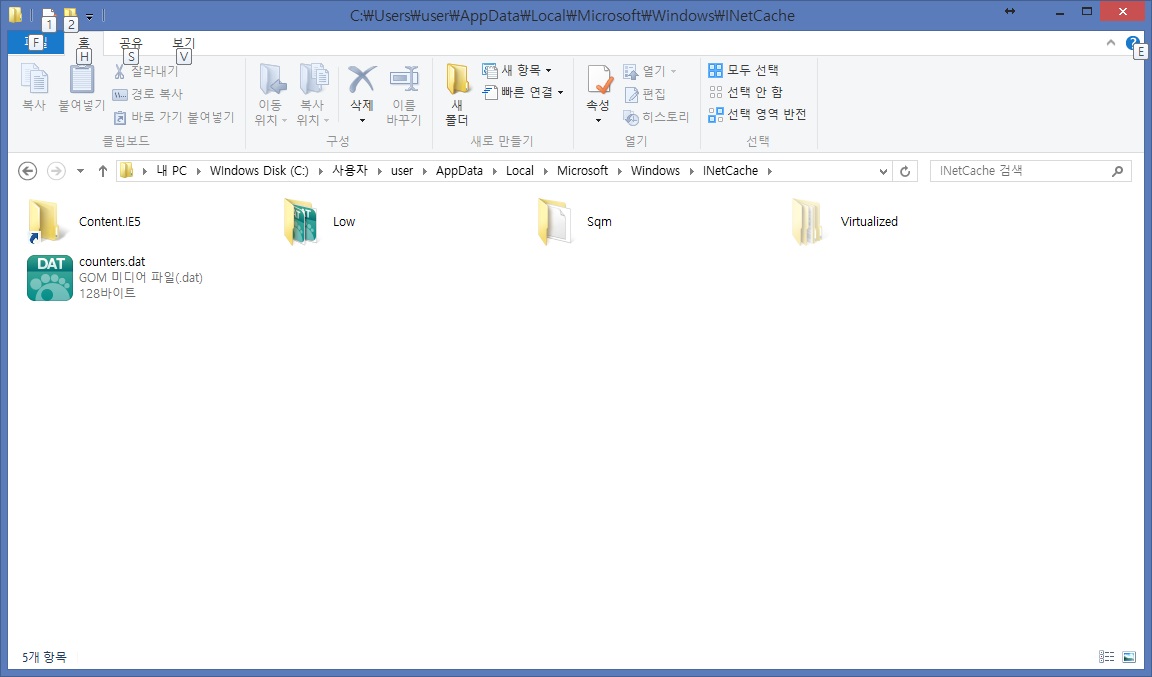This screenshot has width=1152, height=677.
Task: Click the 삭제 (Delete) red X icon
Action: (361, 80)
